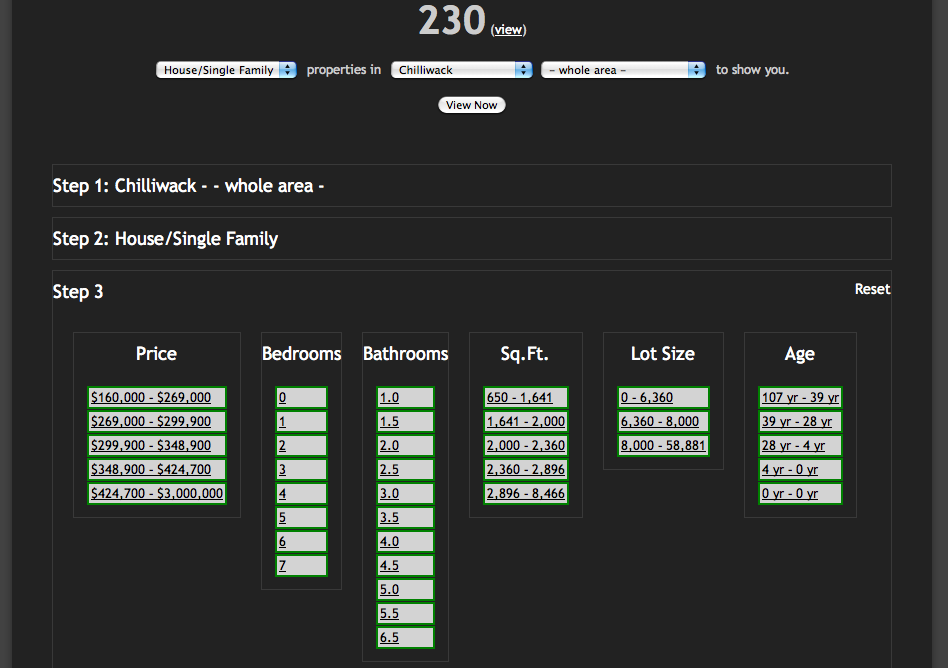Select lot size 8,000 - 58,881
Screen dimensions: 948x668
click(663, 446)
